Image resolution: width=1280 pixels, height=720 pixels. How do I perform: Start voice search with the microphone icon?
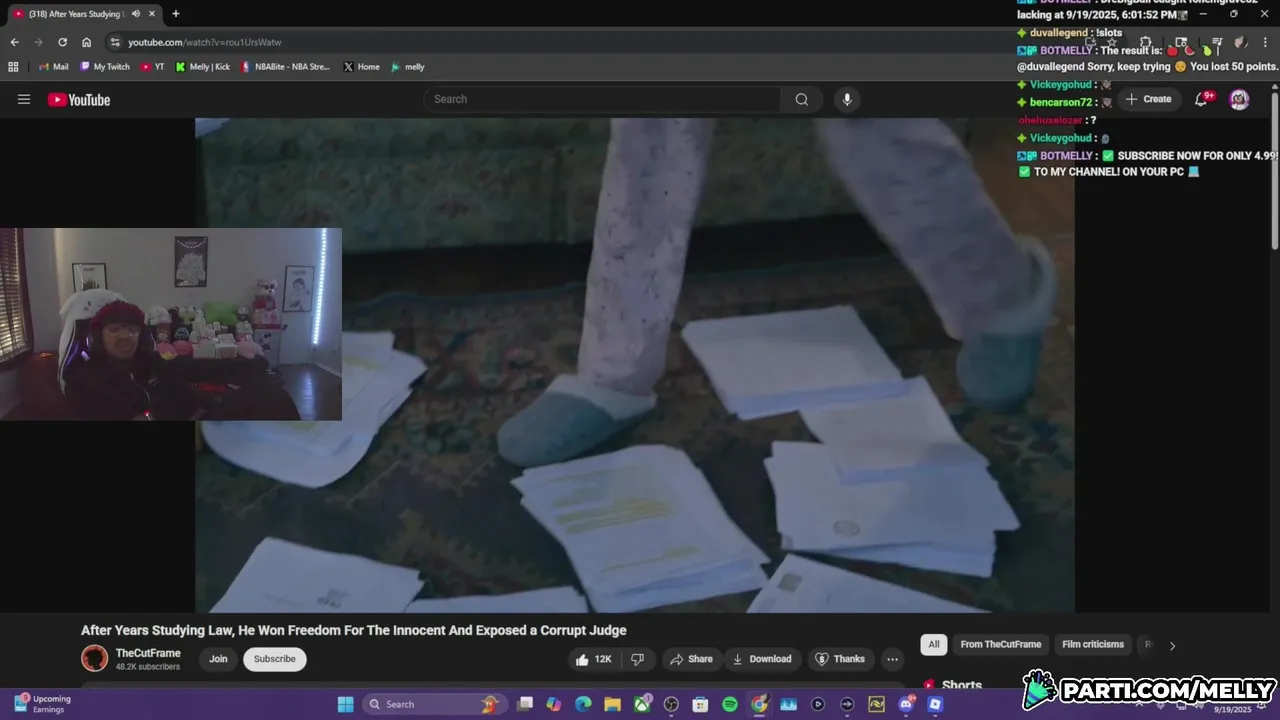pos(847,99)
